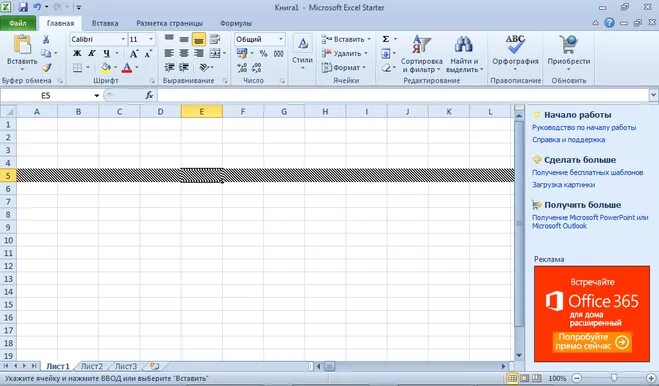The width and height of the screenshot is (659, 386).
Task: Open Найти и выделить binoculars menu
Action: (464, 54)
